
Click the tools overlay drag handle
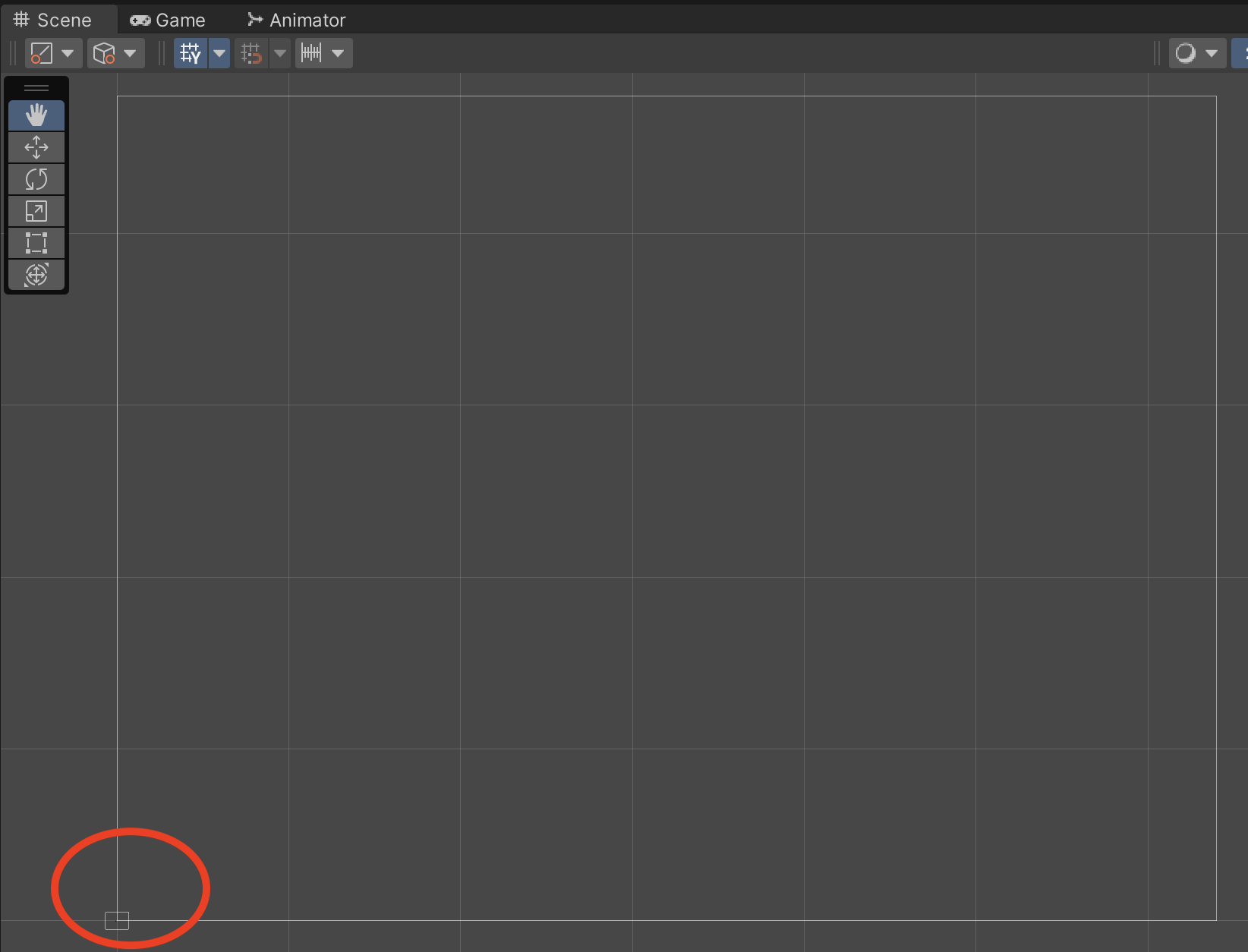coord(36,88)
